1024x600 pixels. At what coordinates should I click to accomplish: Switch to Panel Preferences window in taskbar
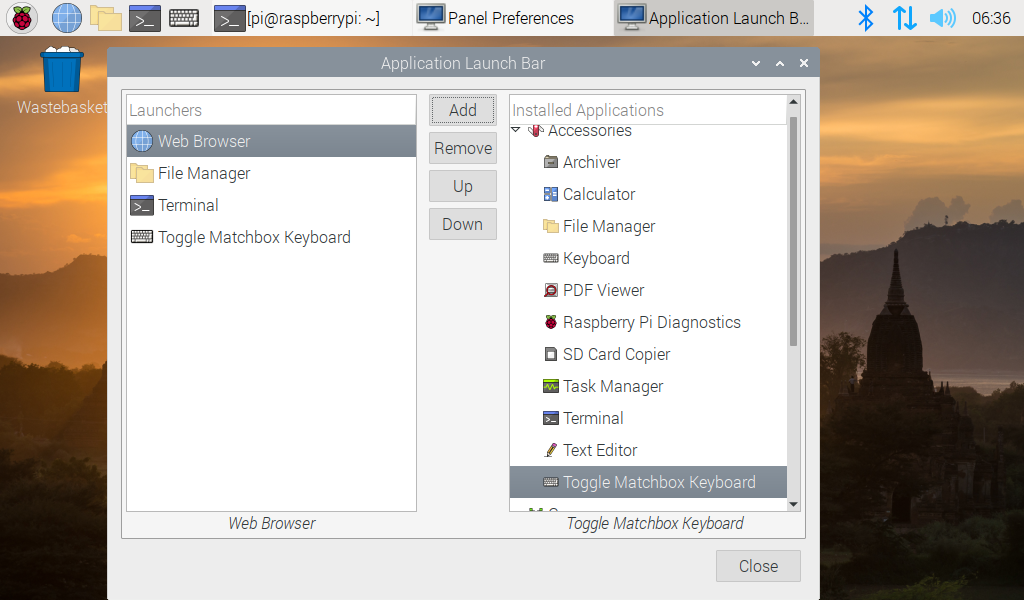(x=496, y=18)
